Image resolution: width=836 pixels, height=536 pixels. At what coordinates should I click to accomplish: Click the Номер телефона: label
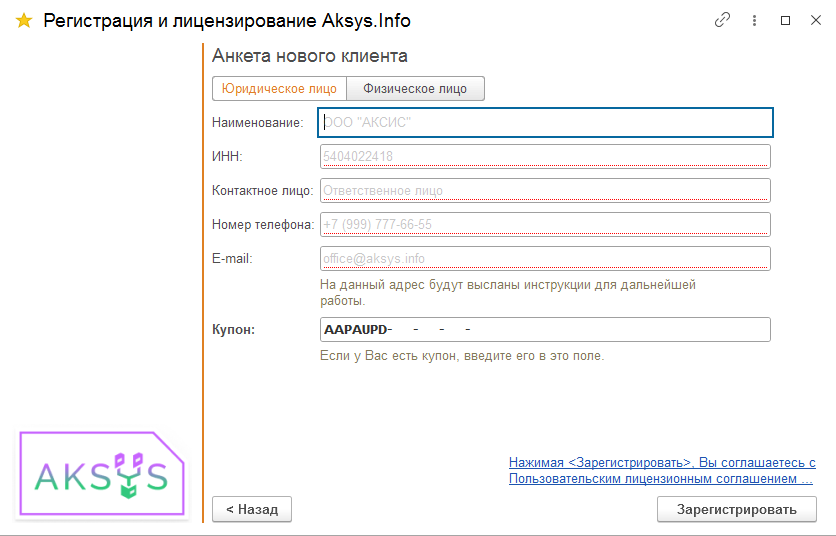tap(263, 225)
